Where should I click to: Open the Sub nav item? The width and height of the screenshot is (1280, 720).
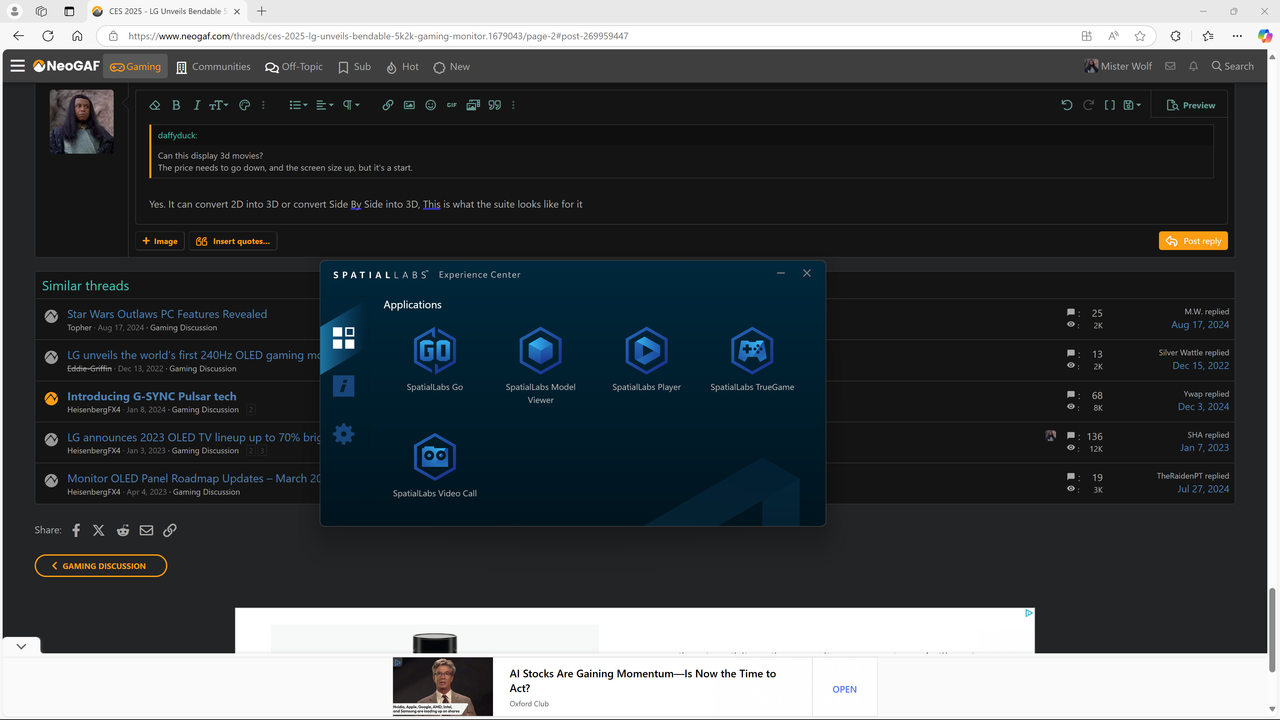click(x=354, y=67)
